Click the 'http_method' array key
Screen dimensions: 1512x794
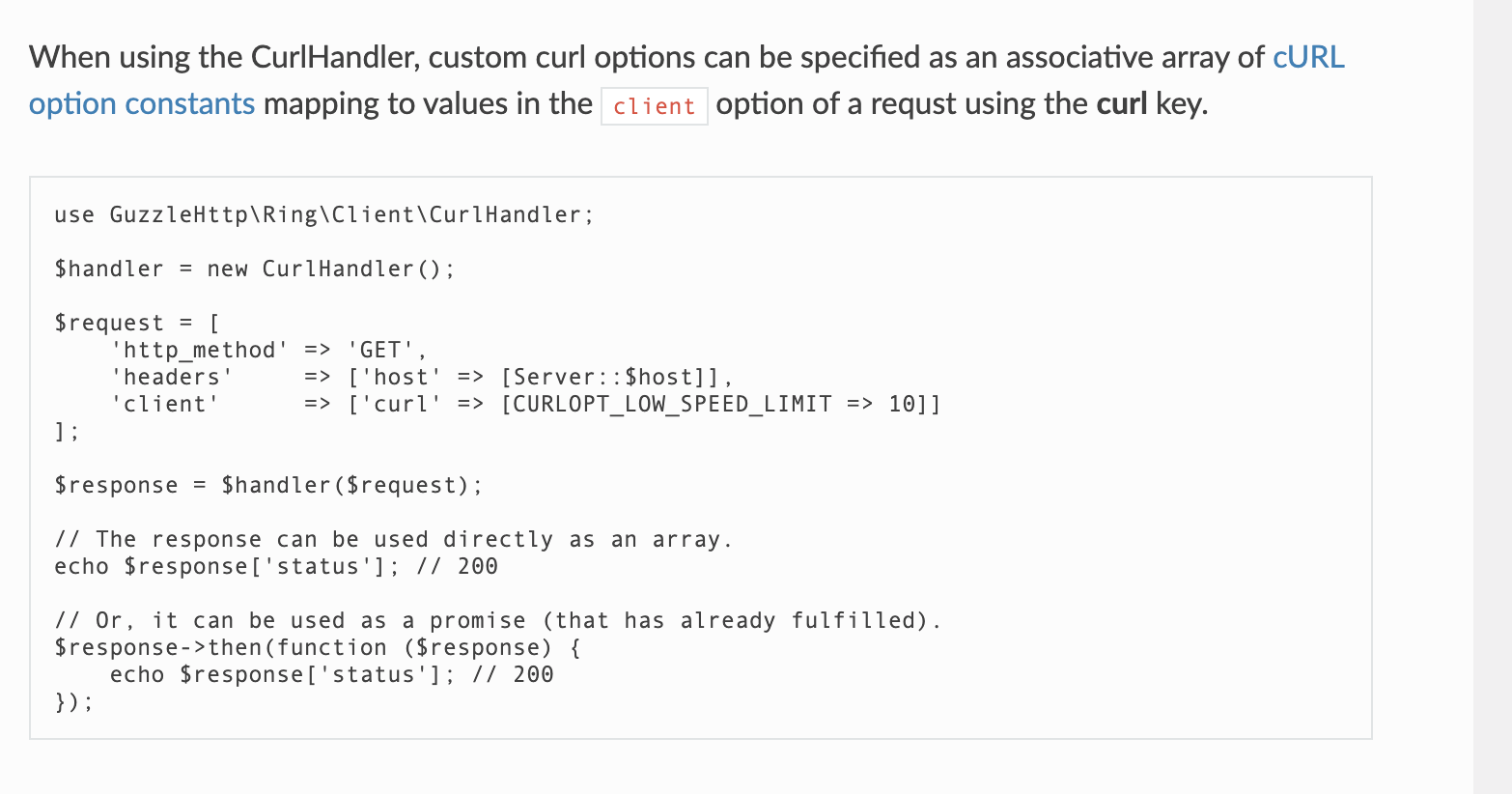point(200,350)
